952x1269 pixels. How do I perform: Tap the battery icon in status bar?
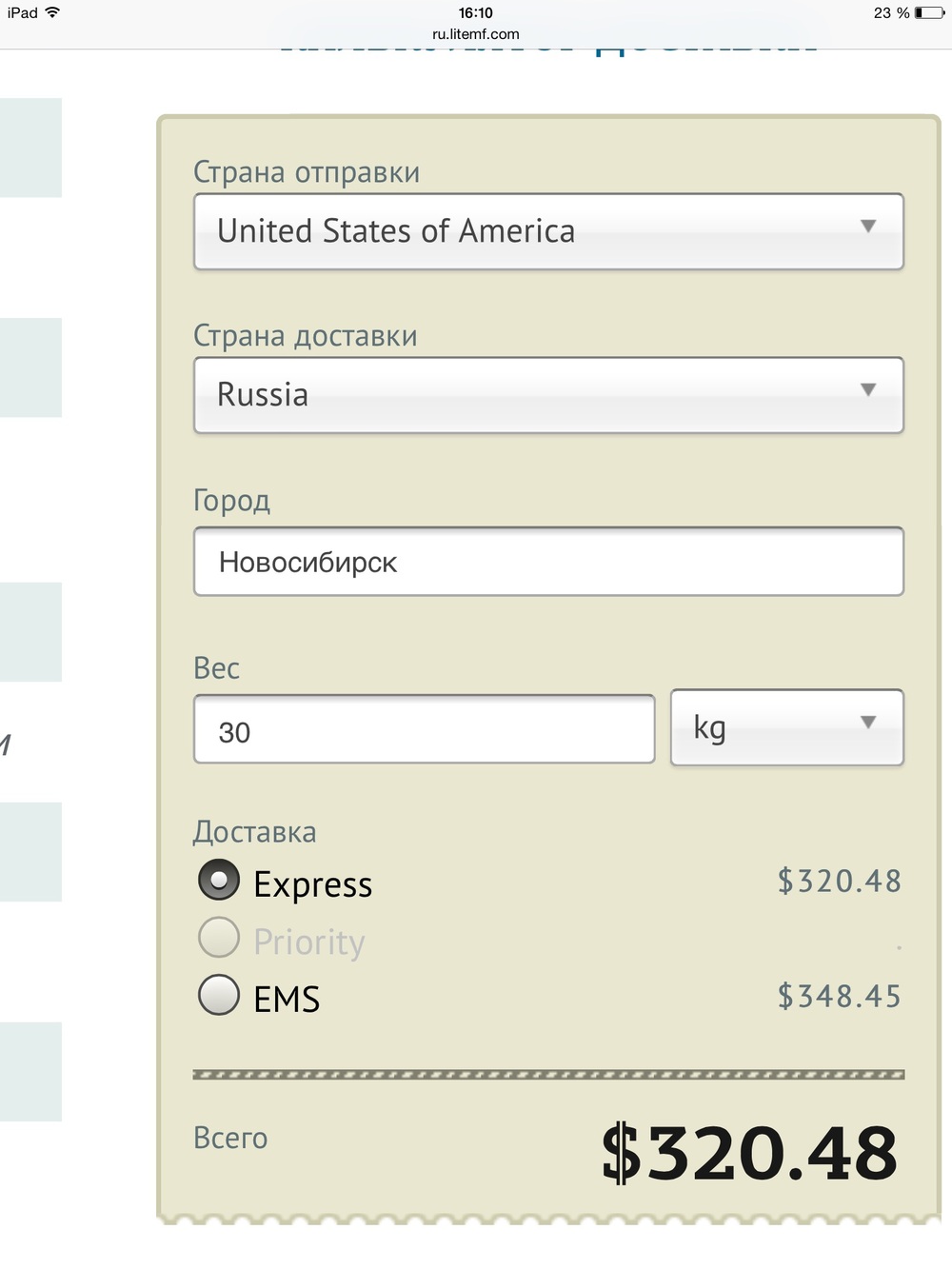[929, 13]
